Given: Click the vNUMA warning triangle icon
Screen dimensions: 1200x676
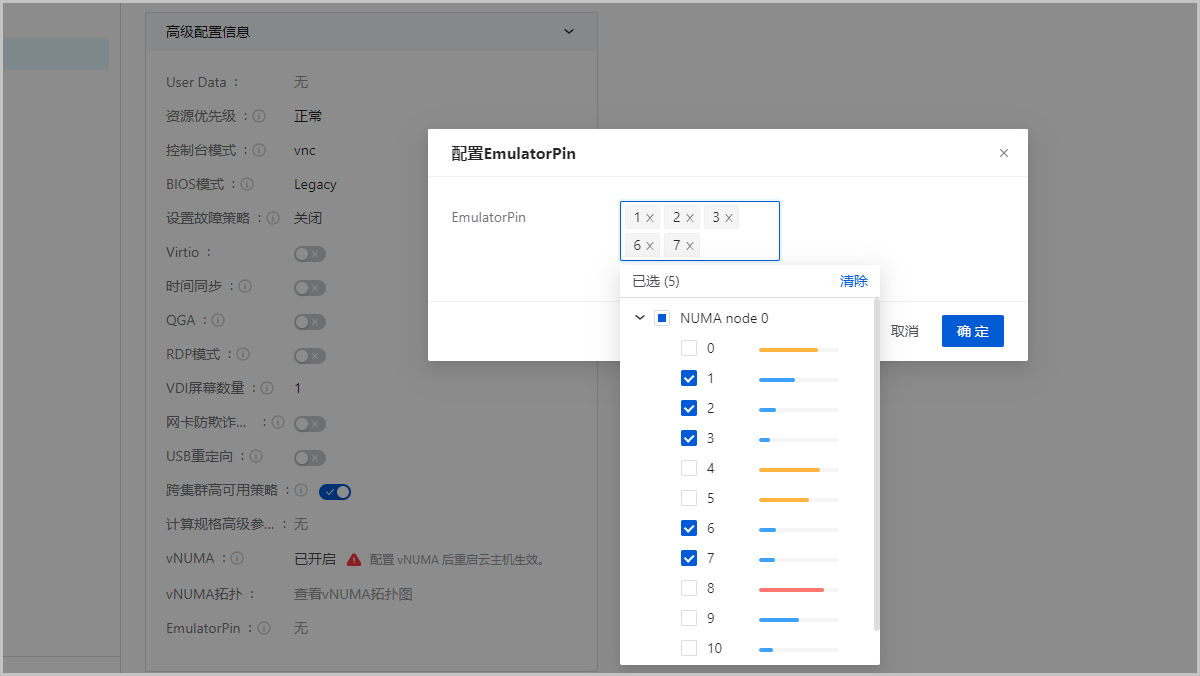Looking at the screenshot, I should click(x=354, y=560).
